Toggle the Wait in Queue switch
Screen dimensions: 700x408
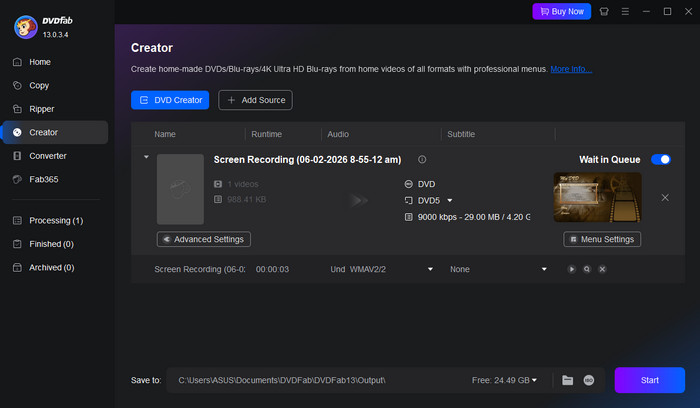pos(661,159)
